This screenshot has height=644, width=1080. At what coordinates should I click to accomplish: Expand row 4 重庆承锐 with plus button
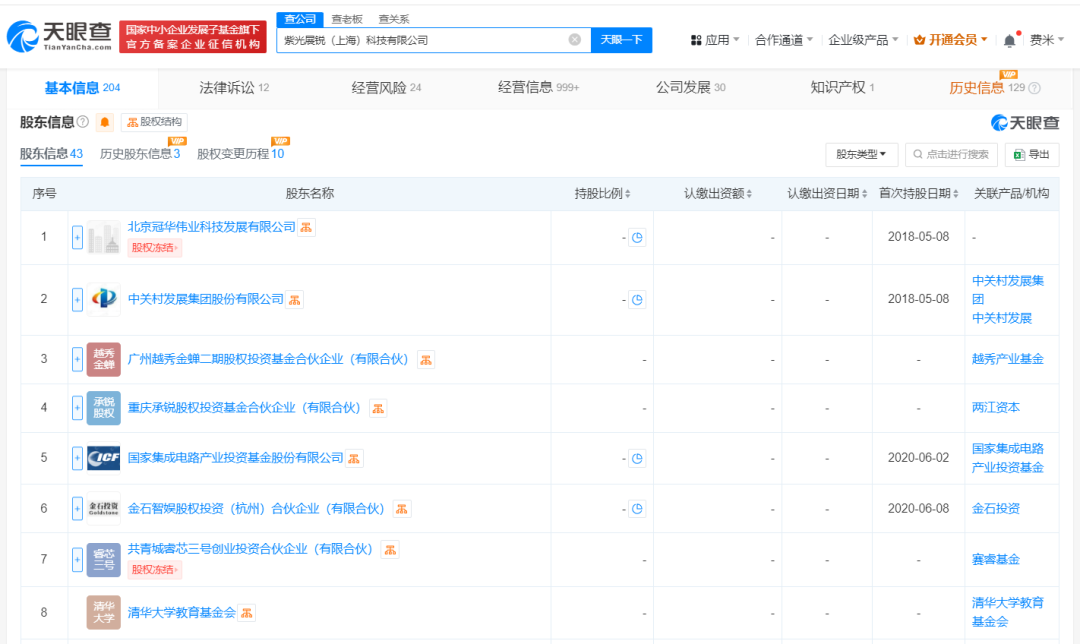[x=77, y=408]
